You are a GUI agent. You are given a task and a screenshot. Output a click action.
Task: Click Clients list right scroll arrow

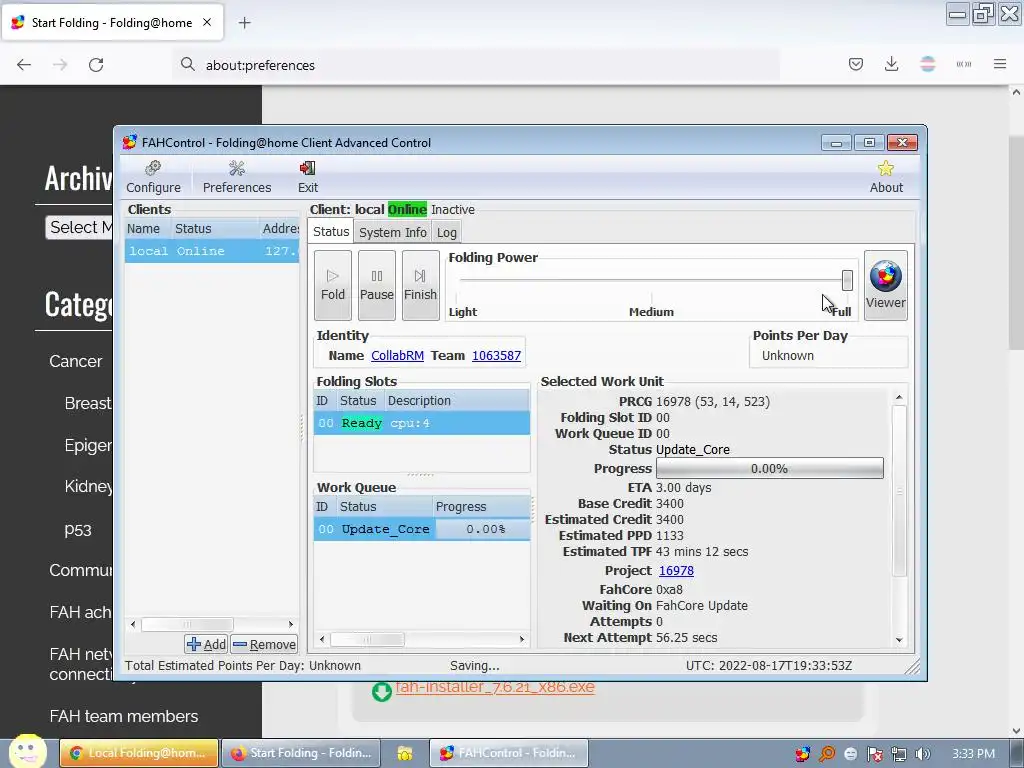291,624
